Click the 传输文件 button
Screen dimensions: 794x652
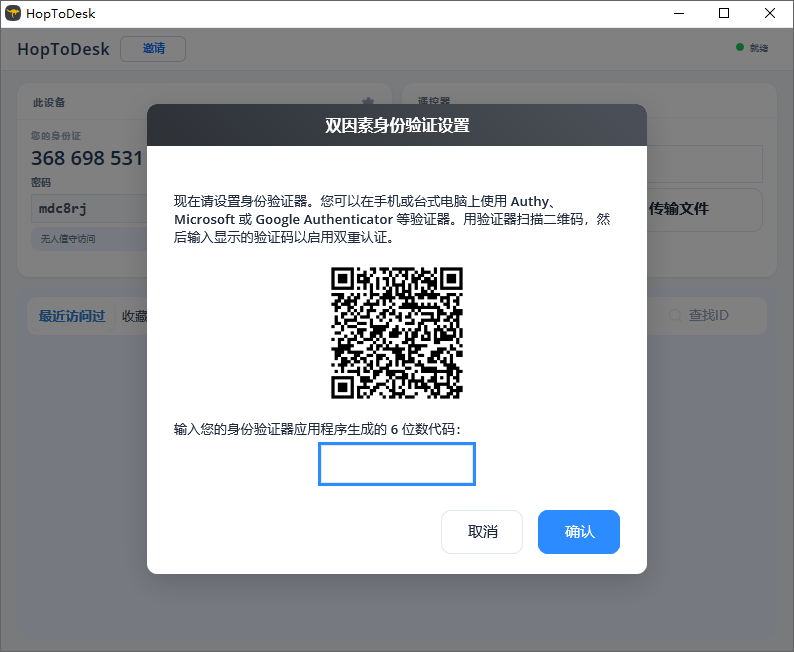coord(679,209)
